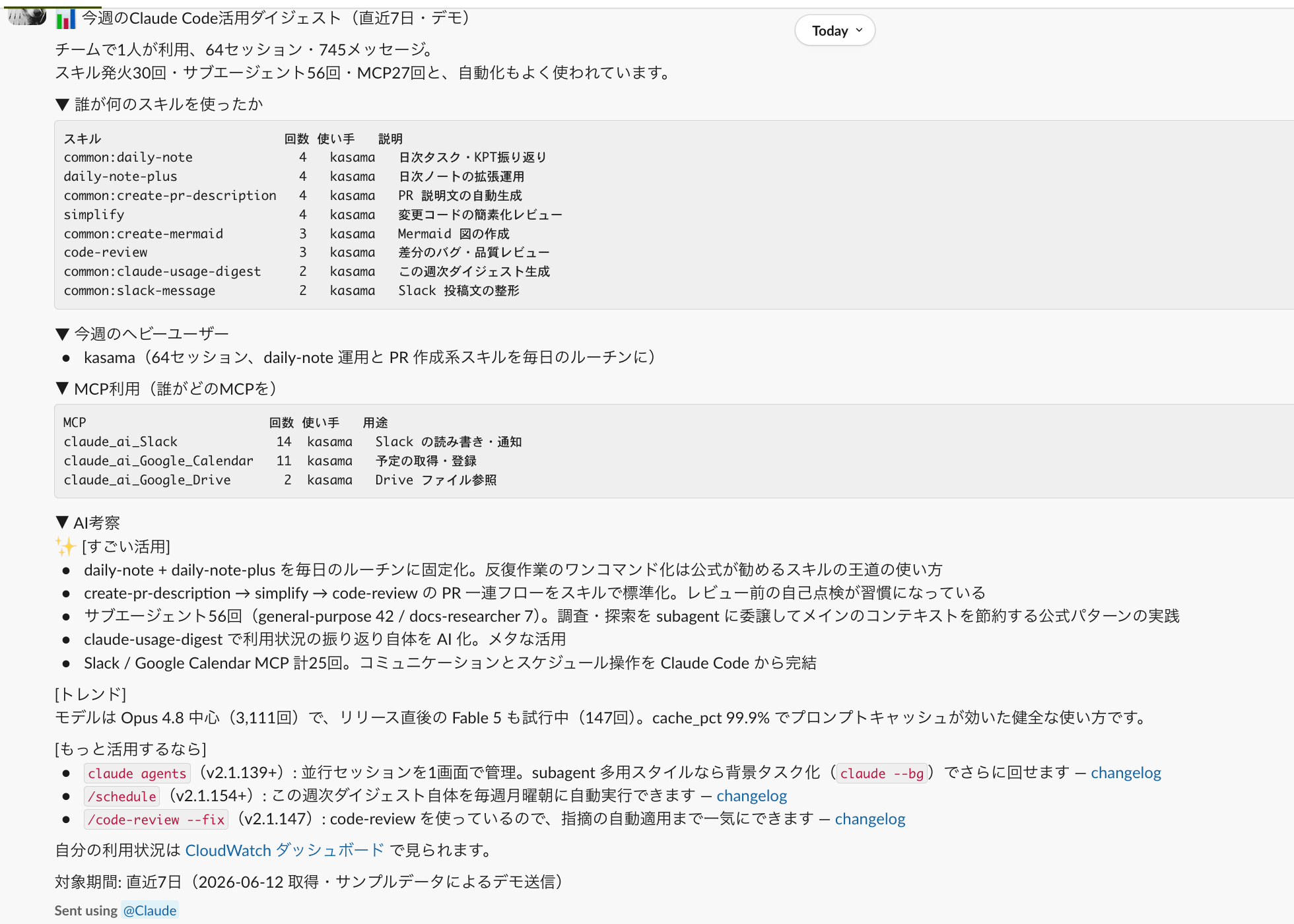This screenshot has width=1294, height=924.
Task: Open changelog link on the /schedule line
Action: tap(752, 795)
